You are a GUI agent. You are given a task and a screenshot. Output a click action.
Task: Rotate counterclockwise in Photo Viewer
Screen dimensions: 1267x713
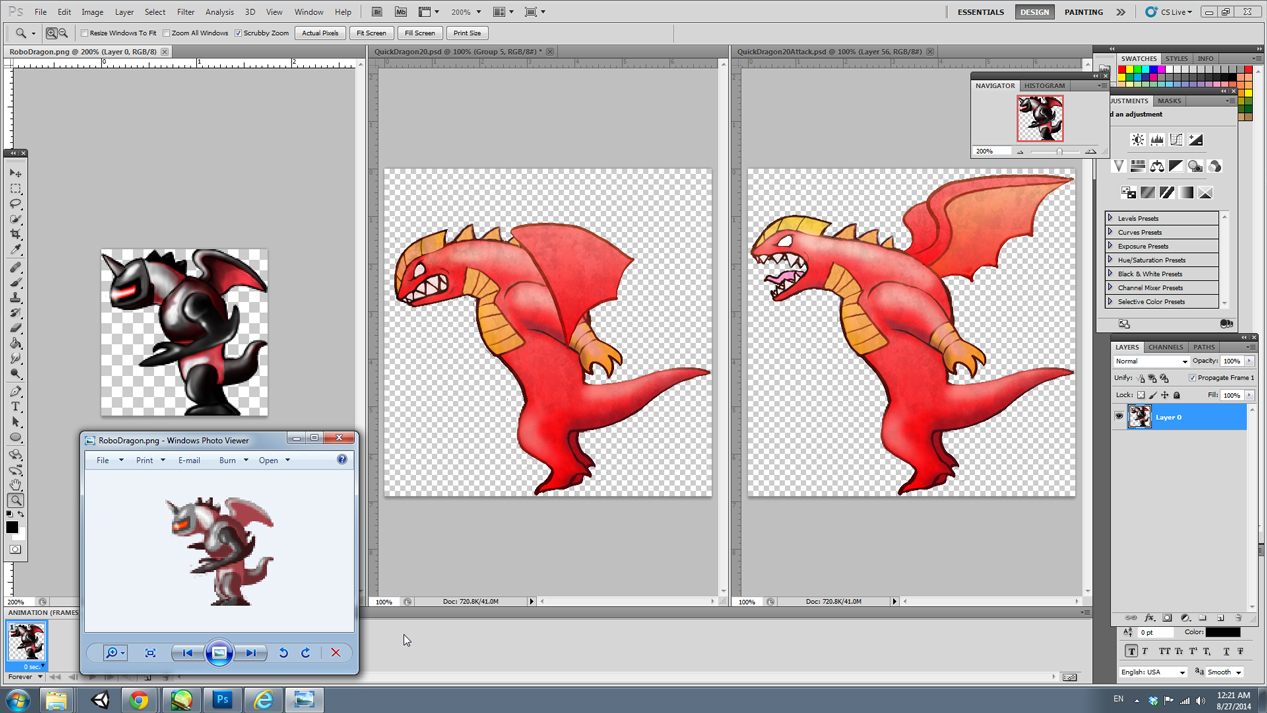coord(284,653)
